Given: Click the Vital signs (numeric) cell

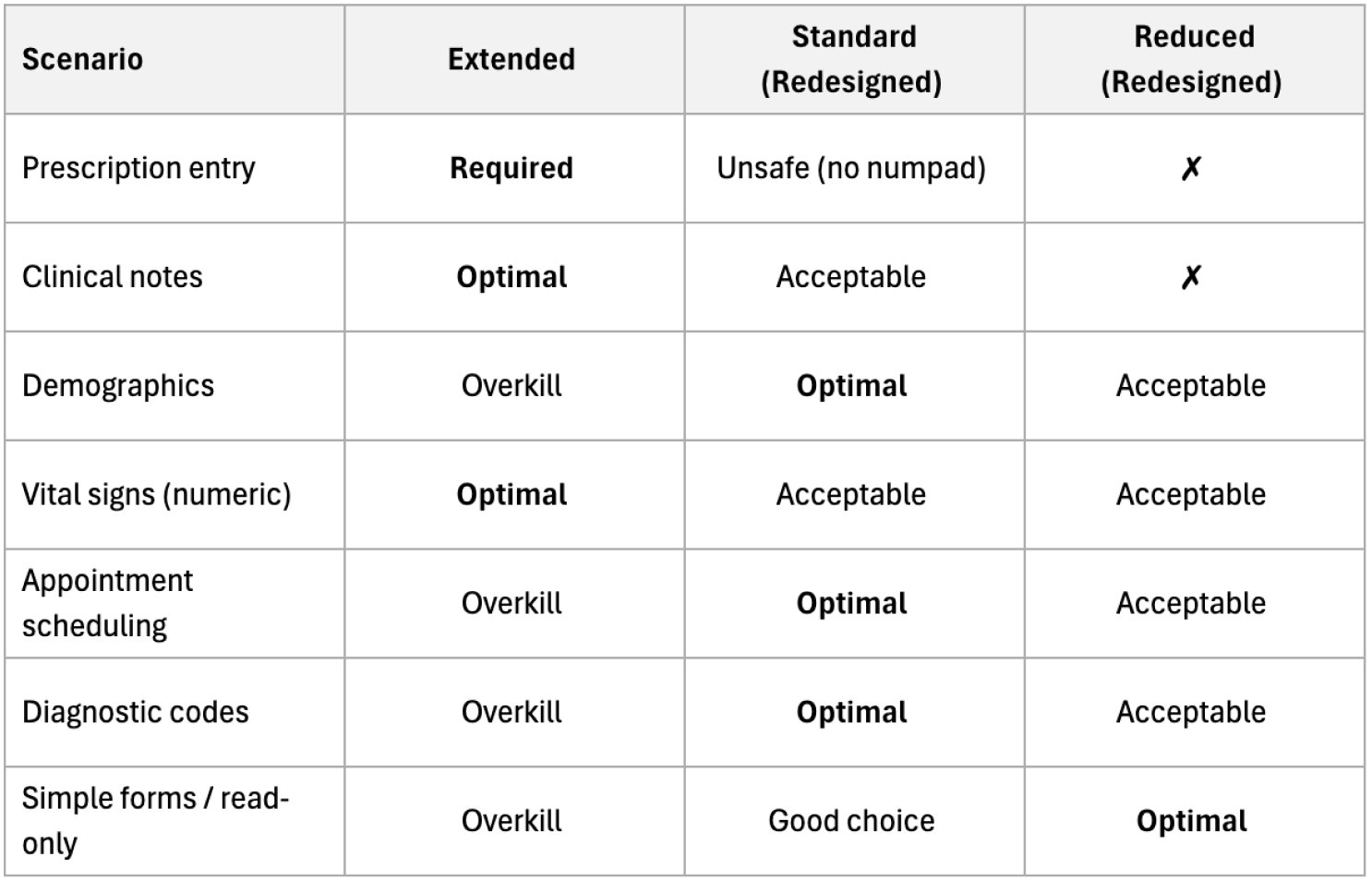Looking at the screenshot, I should click(156, 495).
